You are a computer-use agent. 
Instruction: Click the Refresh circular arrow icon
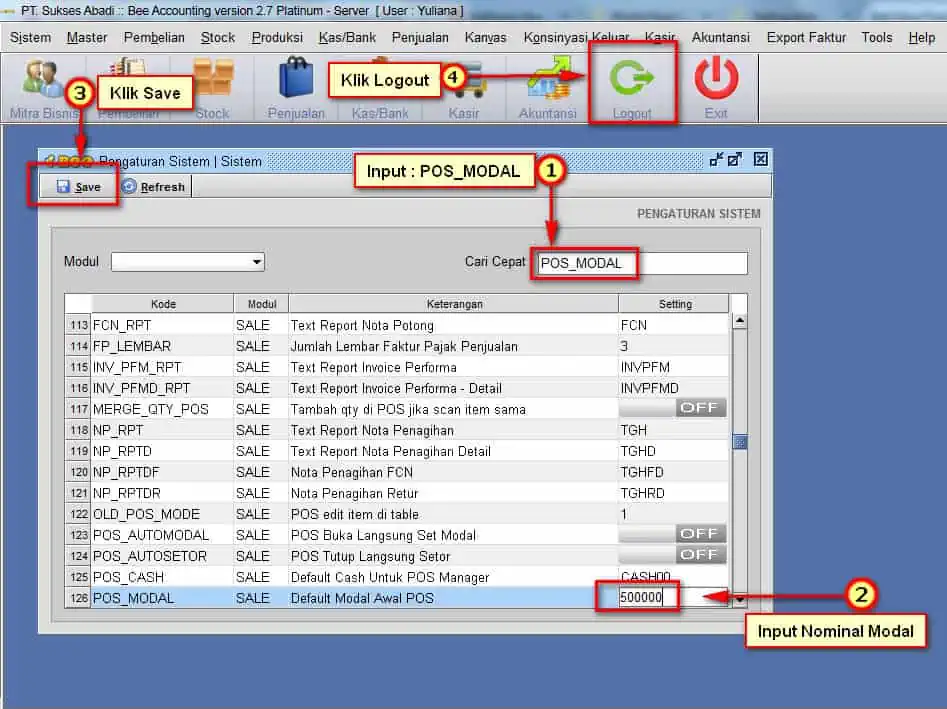(x=129, y=186)
